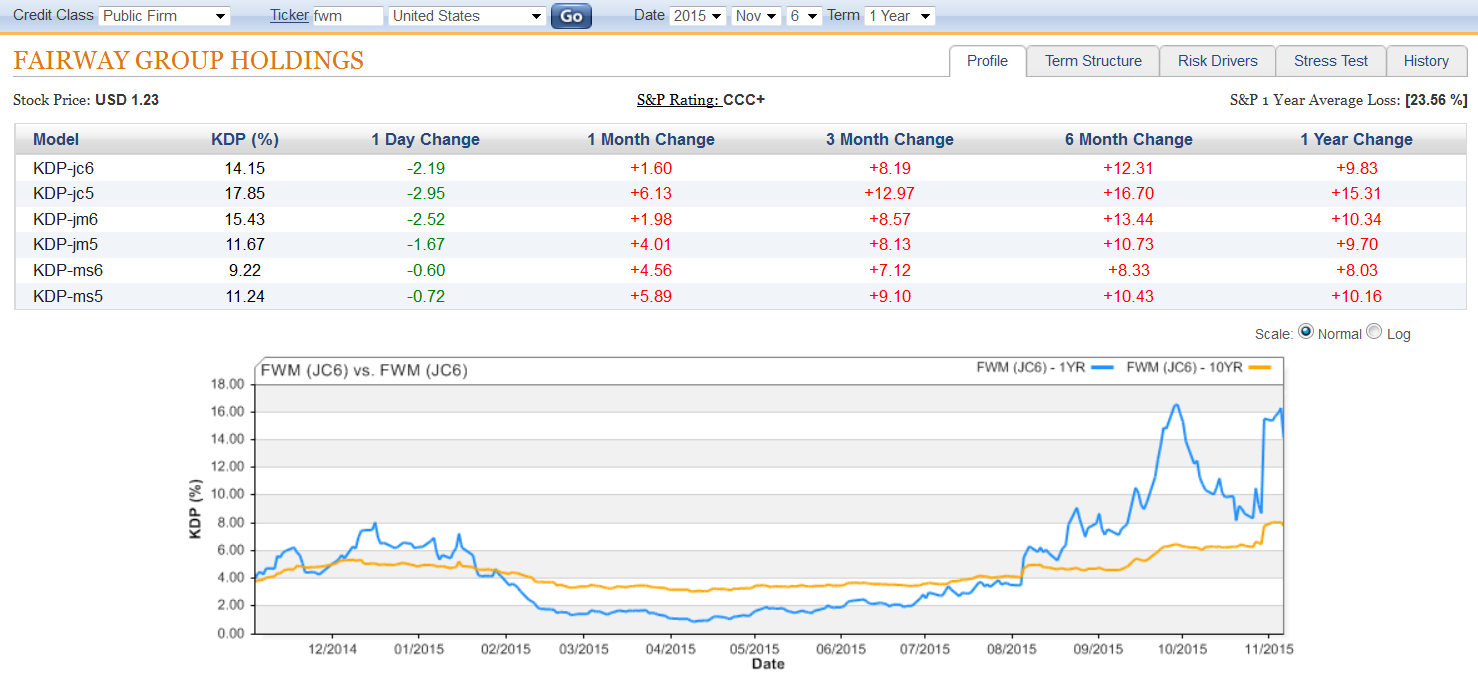This screenshot has height=675, width=1478.
Task: Click the Model column header
Action: (x=56, y=139)
